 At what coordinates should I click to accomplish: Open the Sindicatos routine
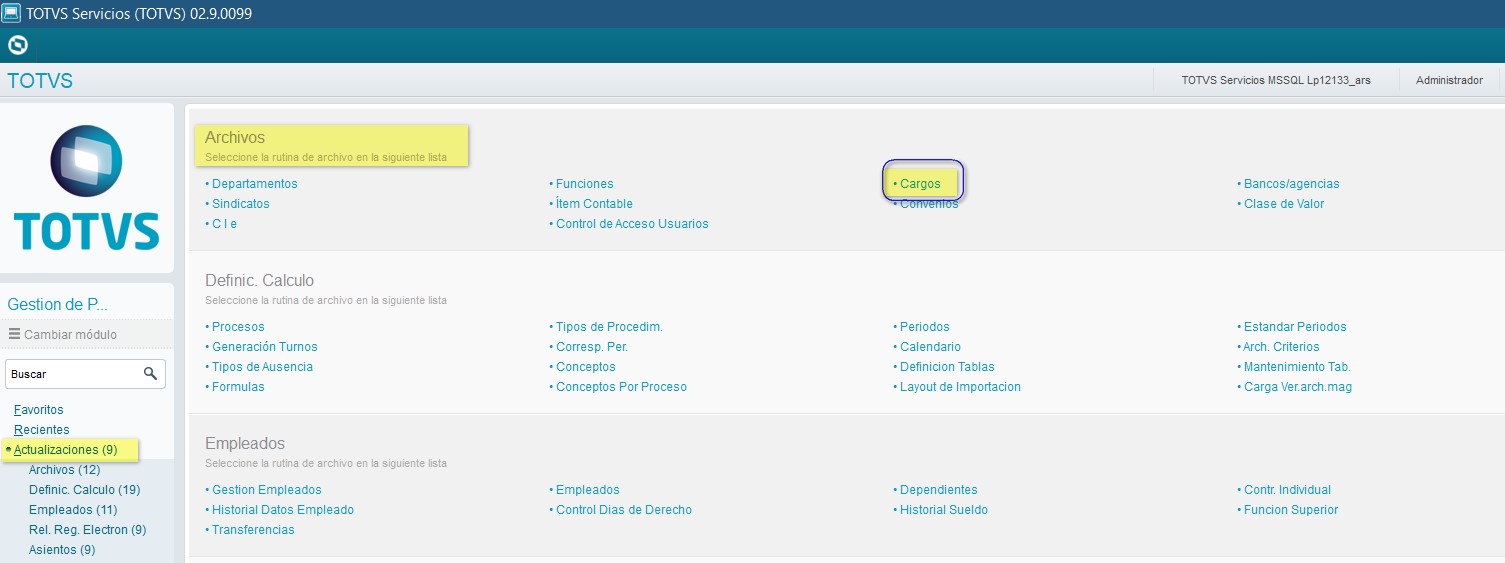pyautogui.click(x=240, y=204)
